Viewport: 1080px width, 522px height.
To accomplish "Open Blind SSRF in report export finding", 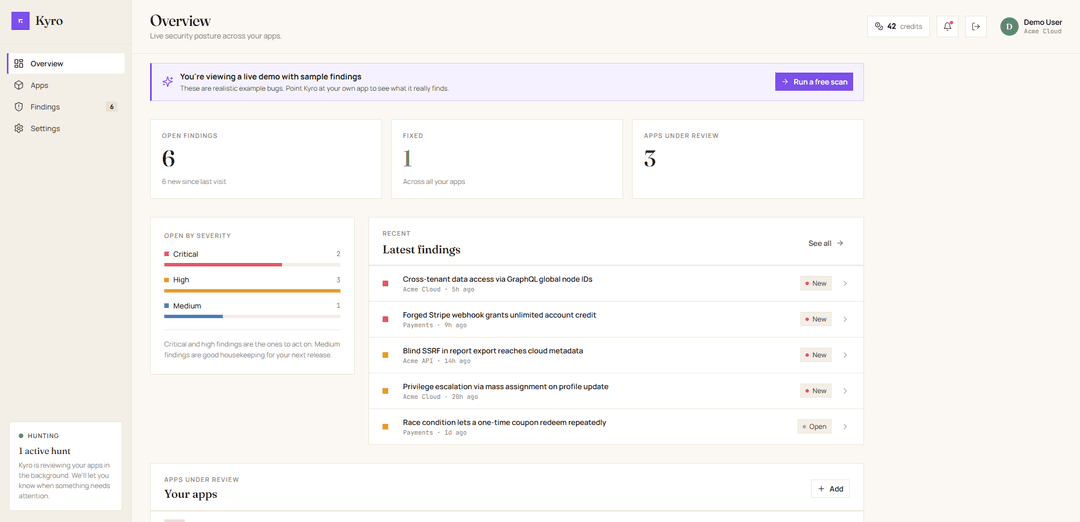I will tap(616, 355).
